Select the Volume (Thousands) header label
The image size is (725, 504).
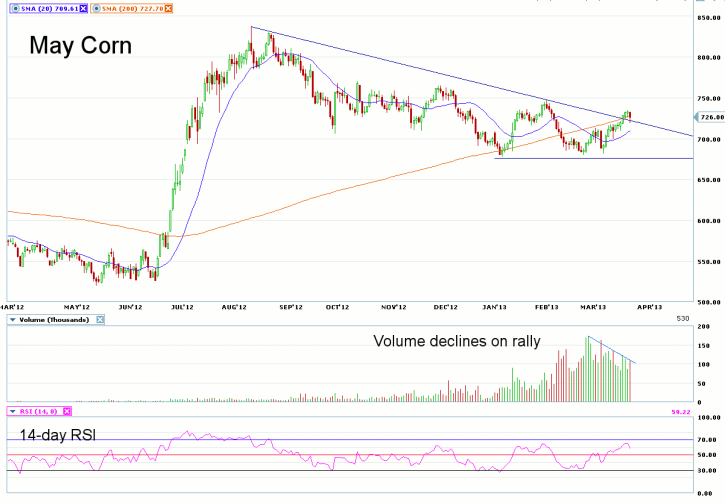tap(54, 319)
